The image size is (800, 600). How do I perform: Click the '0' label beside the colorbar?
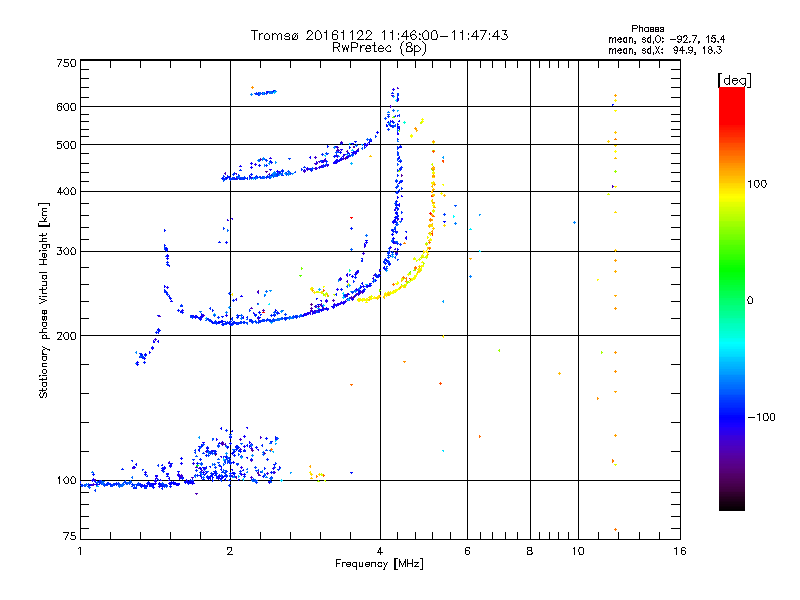pyautogui.click(x=750, y=301)
